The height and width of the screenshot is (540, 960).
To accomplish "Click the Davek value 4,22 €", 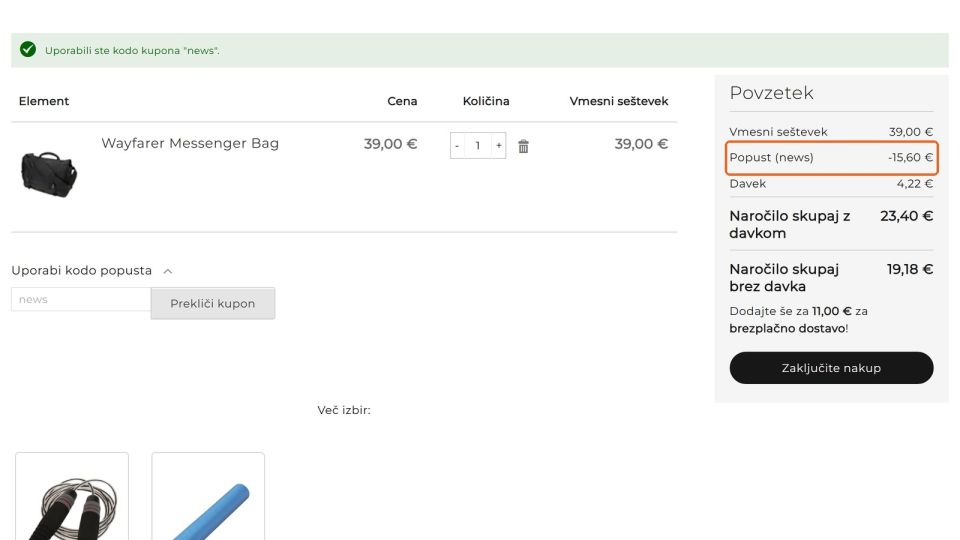I will pos(915,183).
